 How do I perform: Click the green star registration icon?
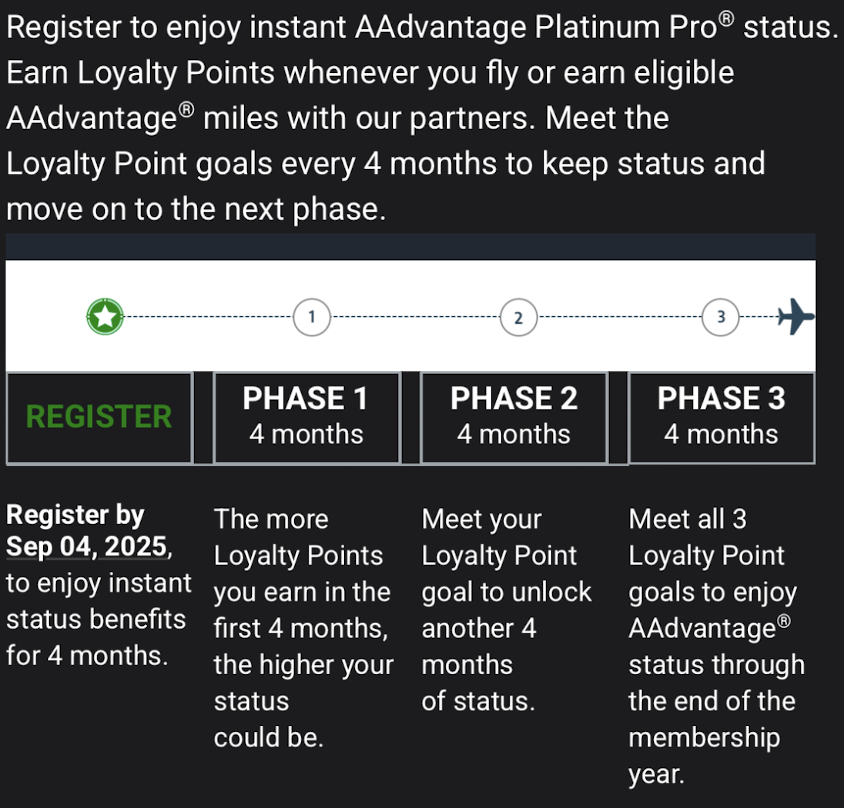(x=104, y=318)
